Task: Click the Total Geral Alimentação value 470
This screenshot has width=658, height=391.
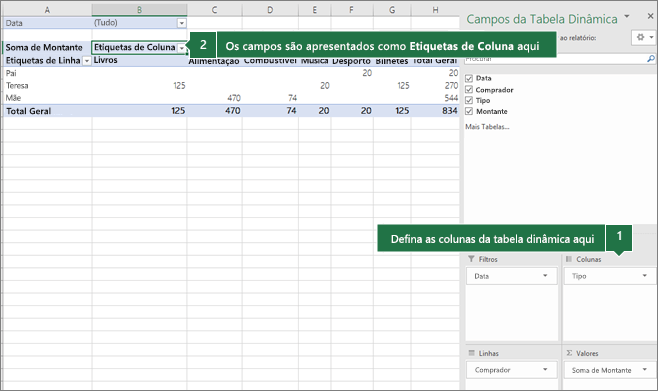Action: click(232, 111)
